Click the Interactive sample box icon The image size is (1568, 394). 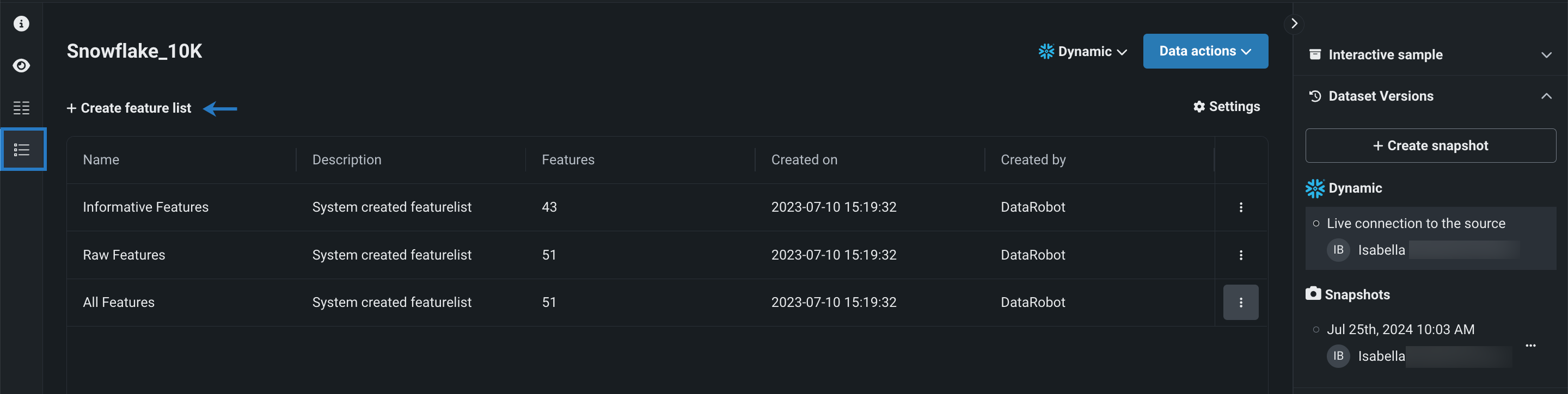click(x=1315, y=54)
